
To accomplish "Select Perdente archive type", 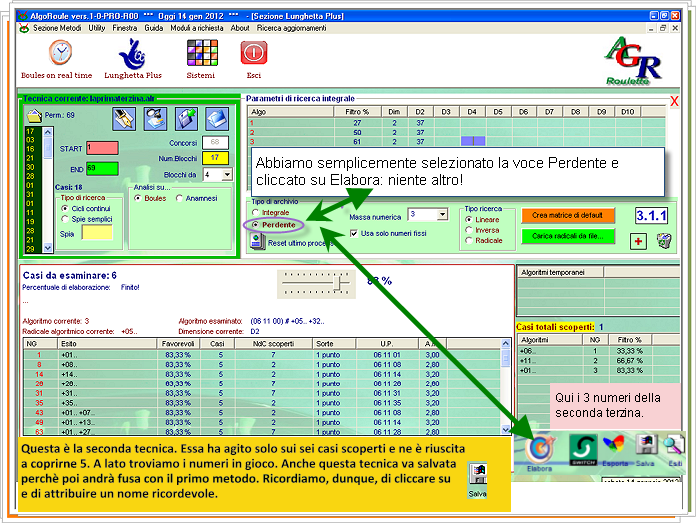I will tap(255, 225).
